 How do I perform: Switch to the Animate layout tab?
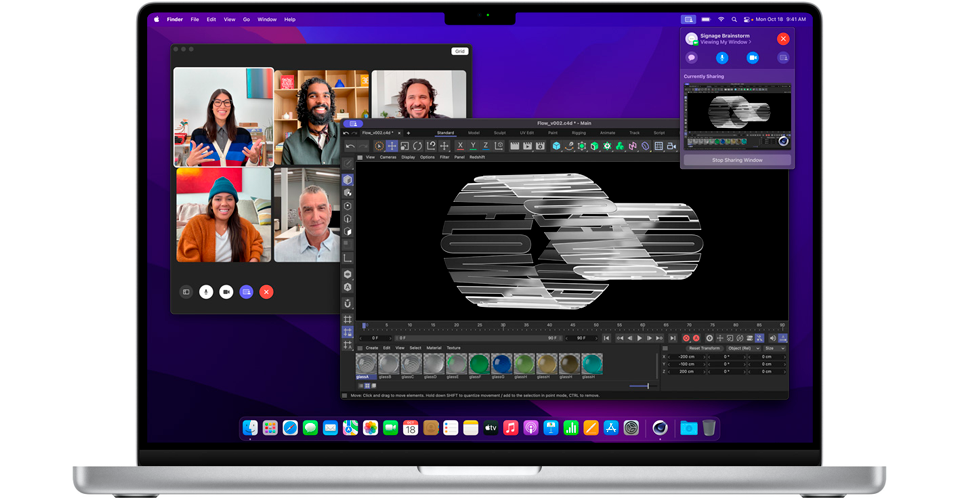[607, 133]
